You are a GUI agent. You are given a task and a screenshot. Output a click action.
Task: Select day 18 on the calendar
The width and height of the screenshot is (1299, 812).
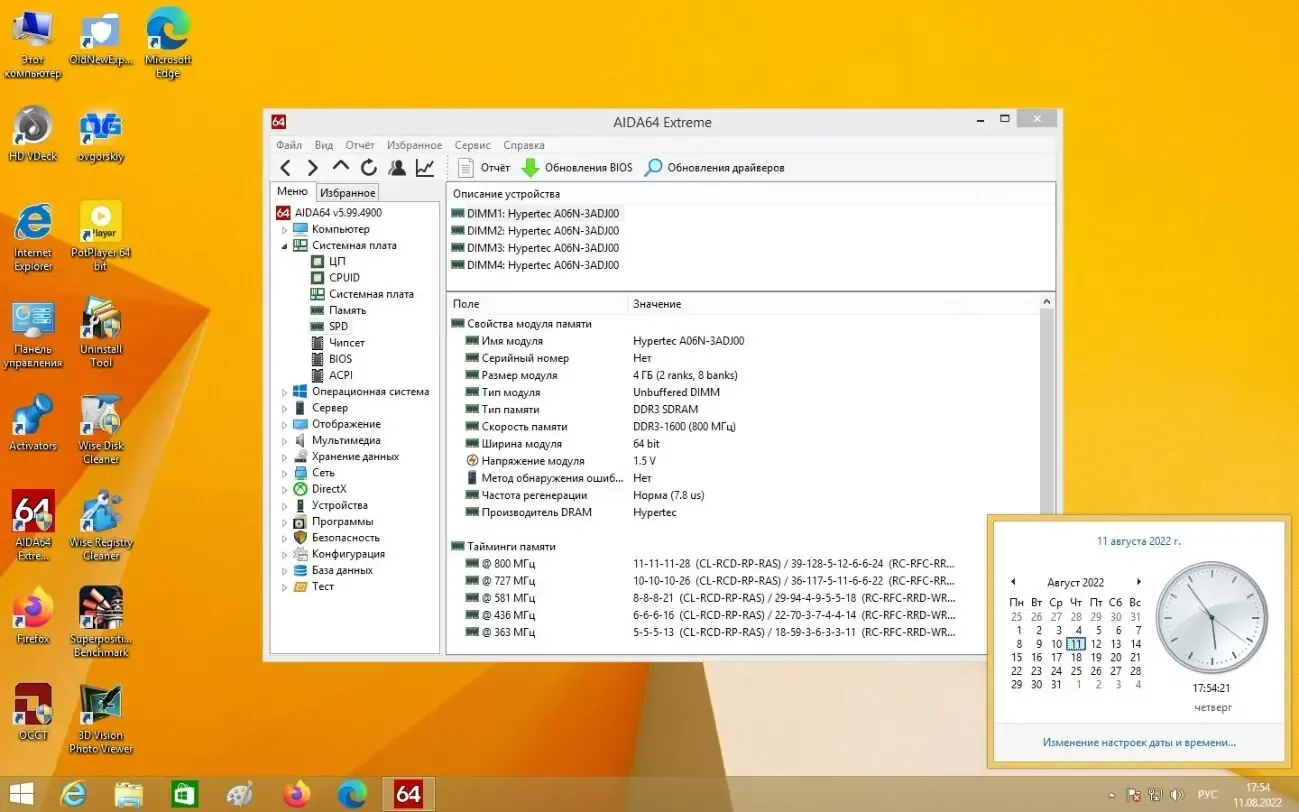click(x=1076, y=657)
